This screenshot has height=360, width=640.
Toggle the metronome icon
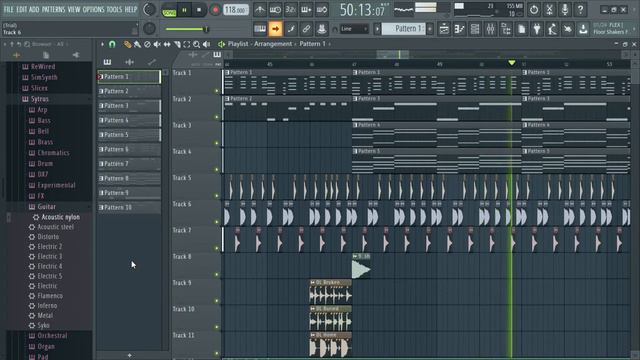coord(260,9)
